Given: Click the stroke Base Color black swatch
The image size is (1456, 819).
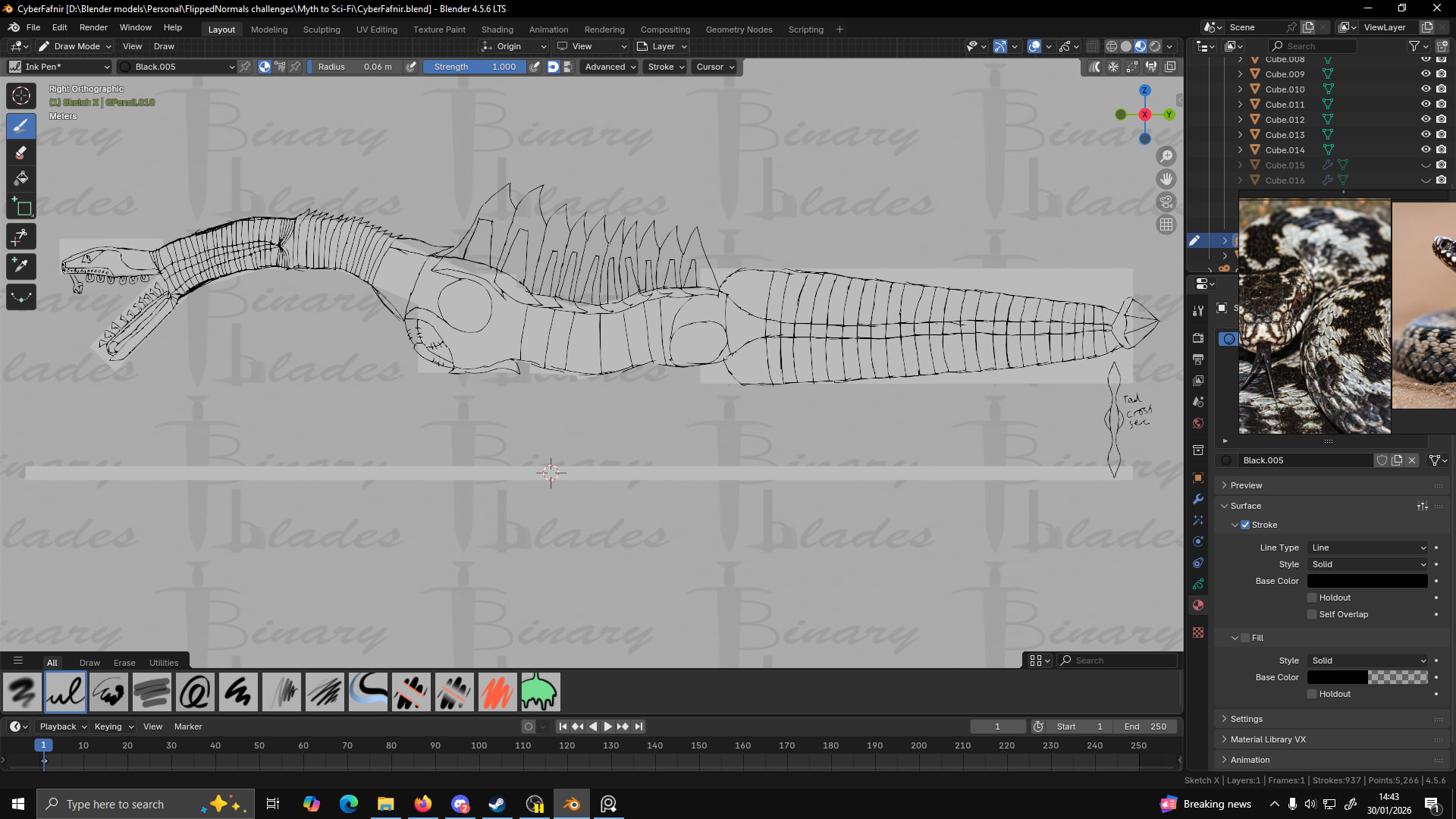Looking at the screenshot, I should 1367,581.
